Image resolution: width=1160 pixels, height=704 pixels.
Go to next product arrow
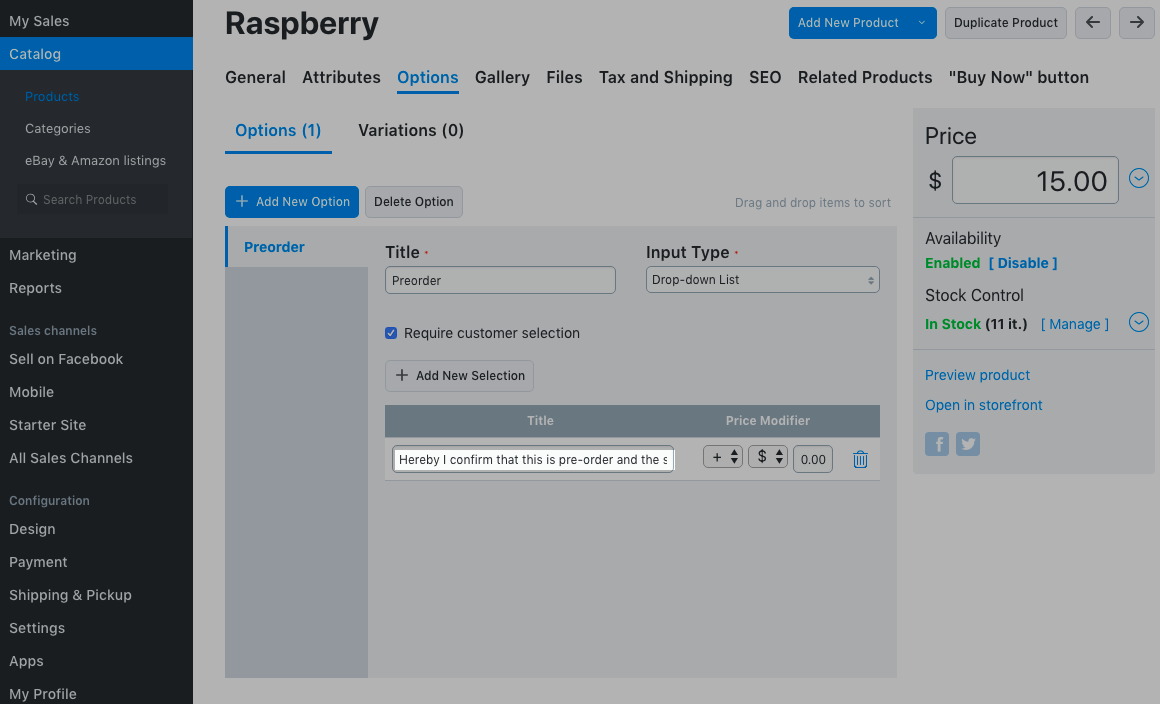tap(1137, 23)
